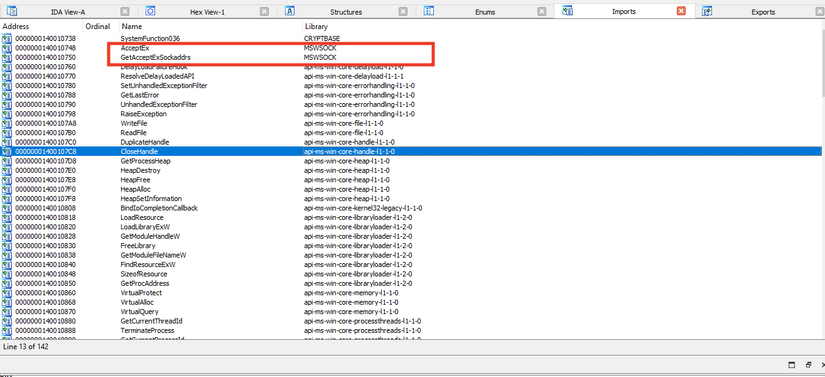825x377 pixels.
Task: Click the Enums tab icon
Action: point(428,12)
